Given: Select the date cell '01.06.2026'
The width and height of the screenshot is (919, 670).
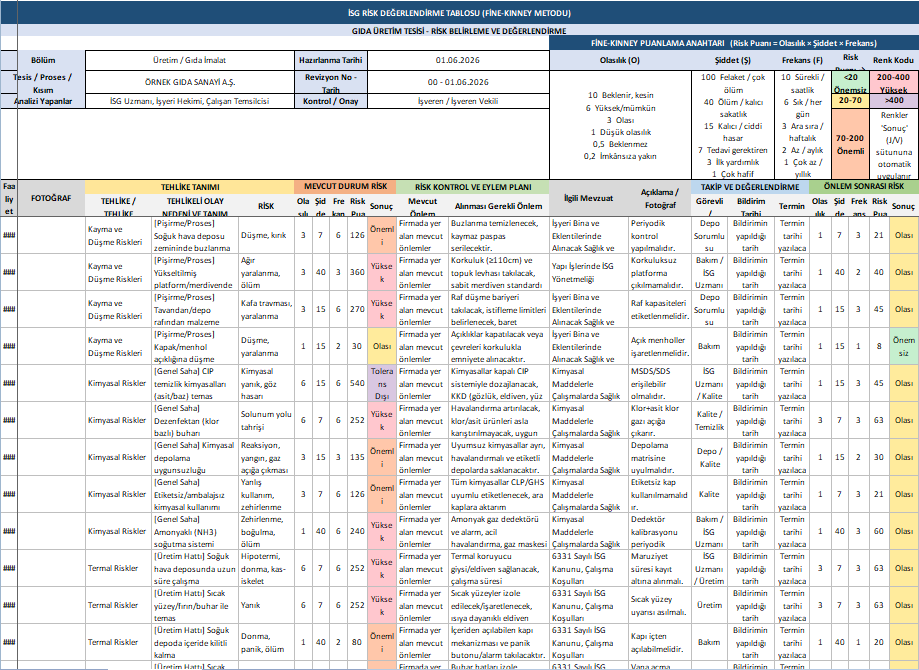Looking at the screenshot, I should 458,60.
